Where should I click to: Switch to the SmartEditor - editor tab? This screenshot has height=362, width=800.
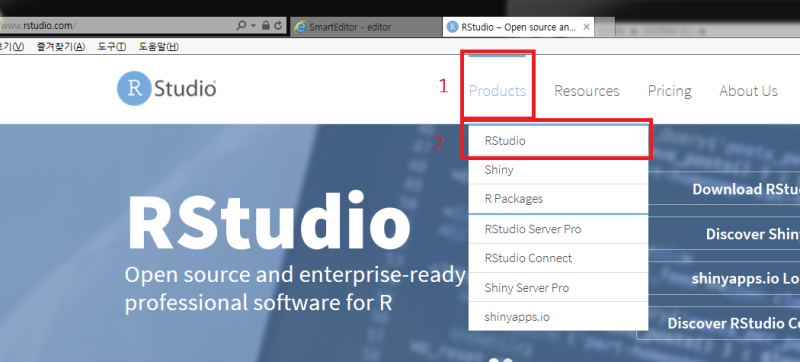tap(366, 27)
